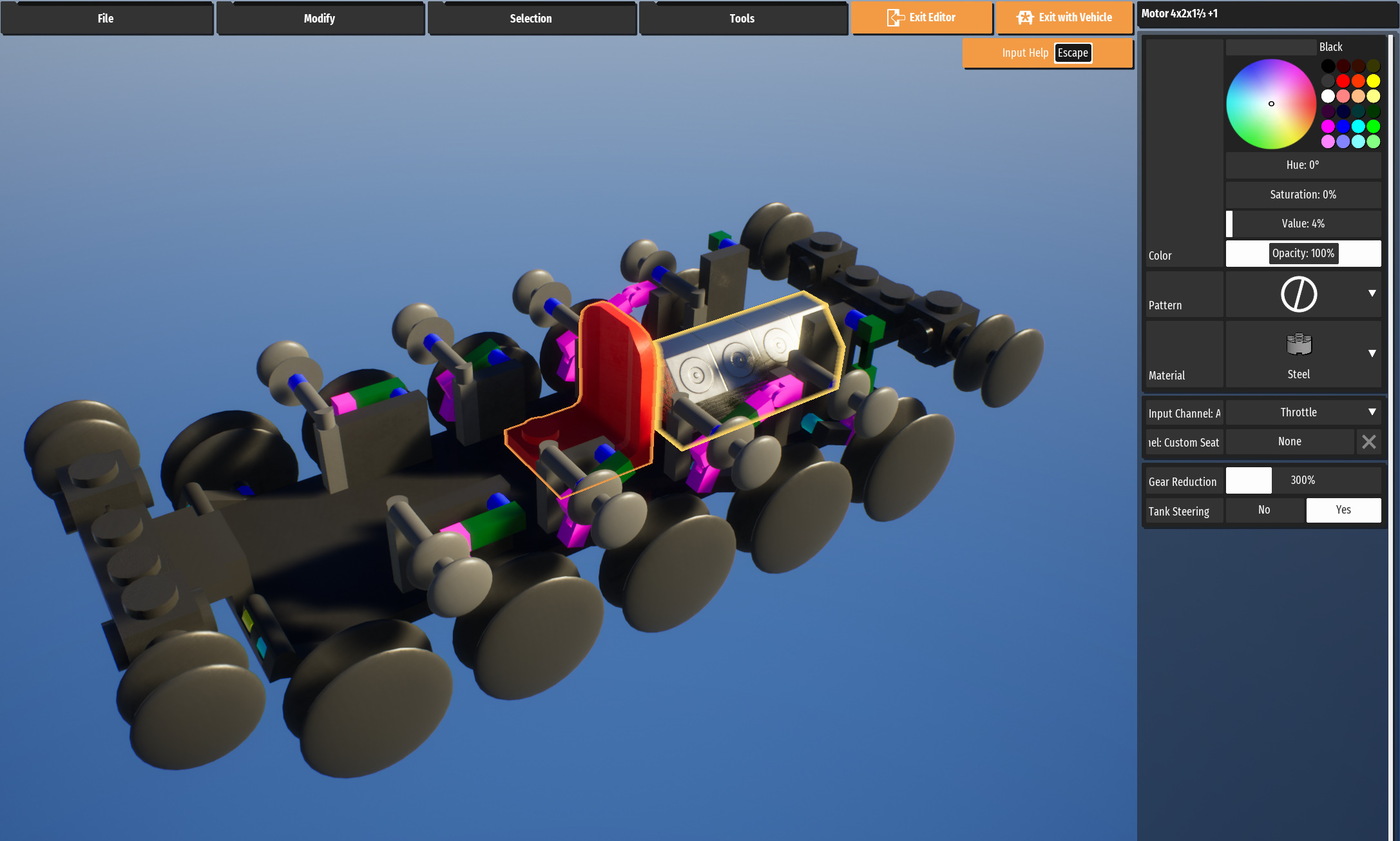The height and width of the screenshot is (841, 1400).
Task: Clear the Custom Seat assignment with X
Action: click(x=1368, y=442)
